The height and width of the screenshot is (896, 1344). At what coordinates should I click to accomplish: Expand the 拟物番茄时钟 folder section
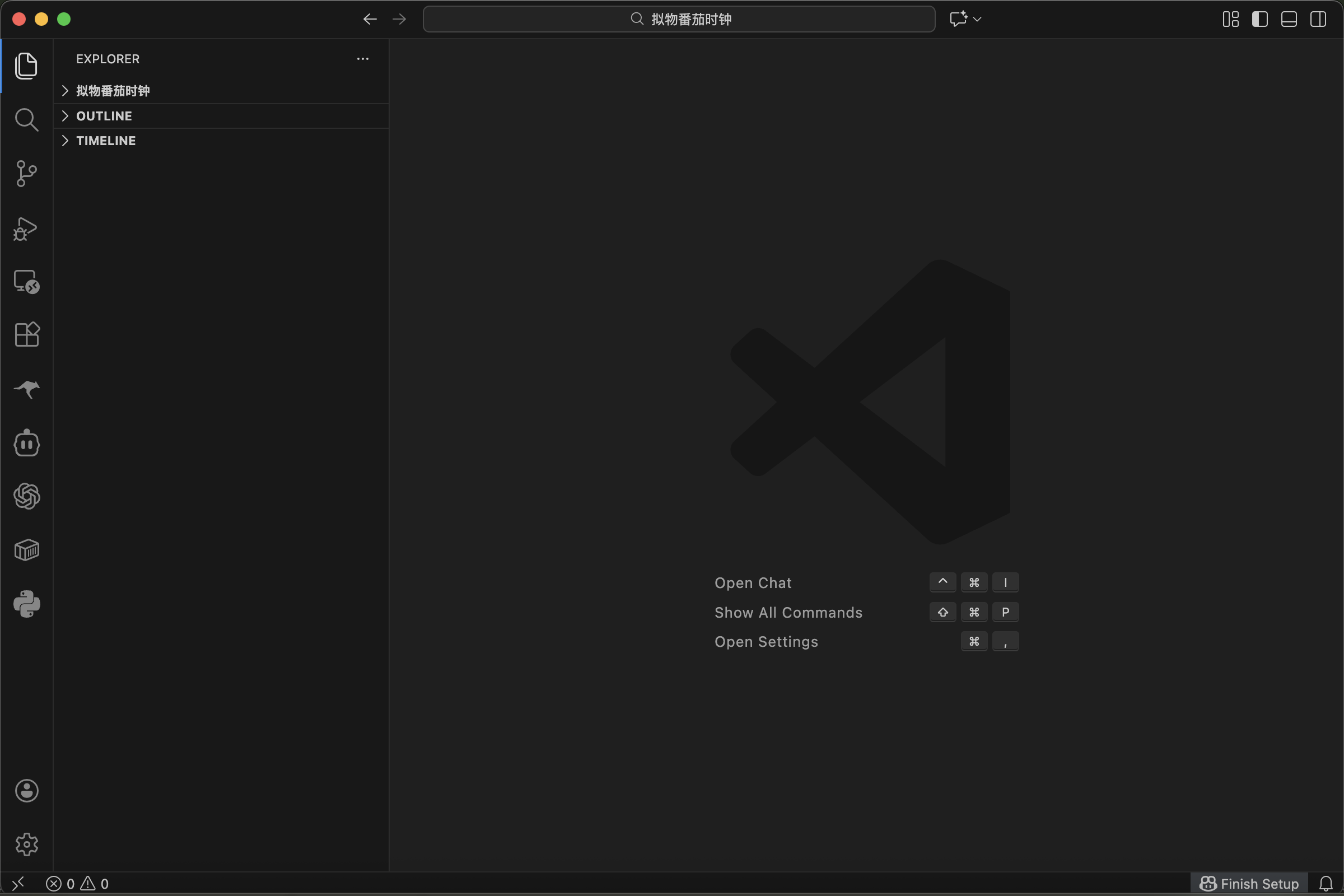point(221,91)
